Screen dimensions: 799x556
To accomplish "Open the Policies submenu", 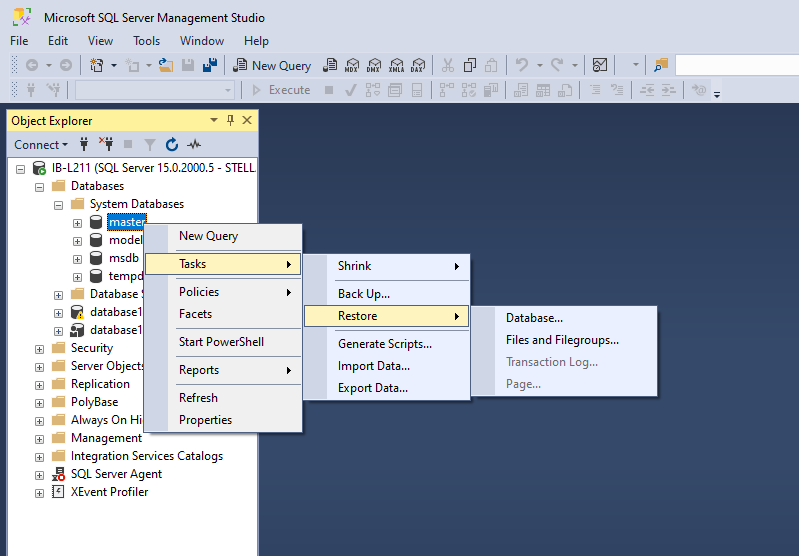I will [223, 292].
